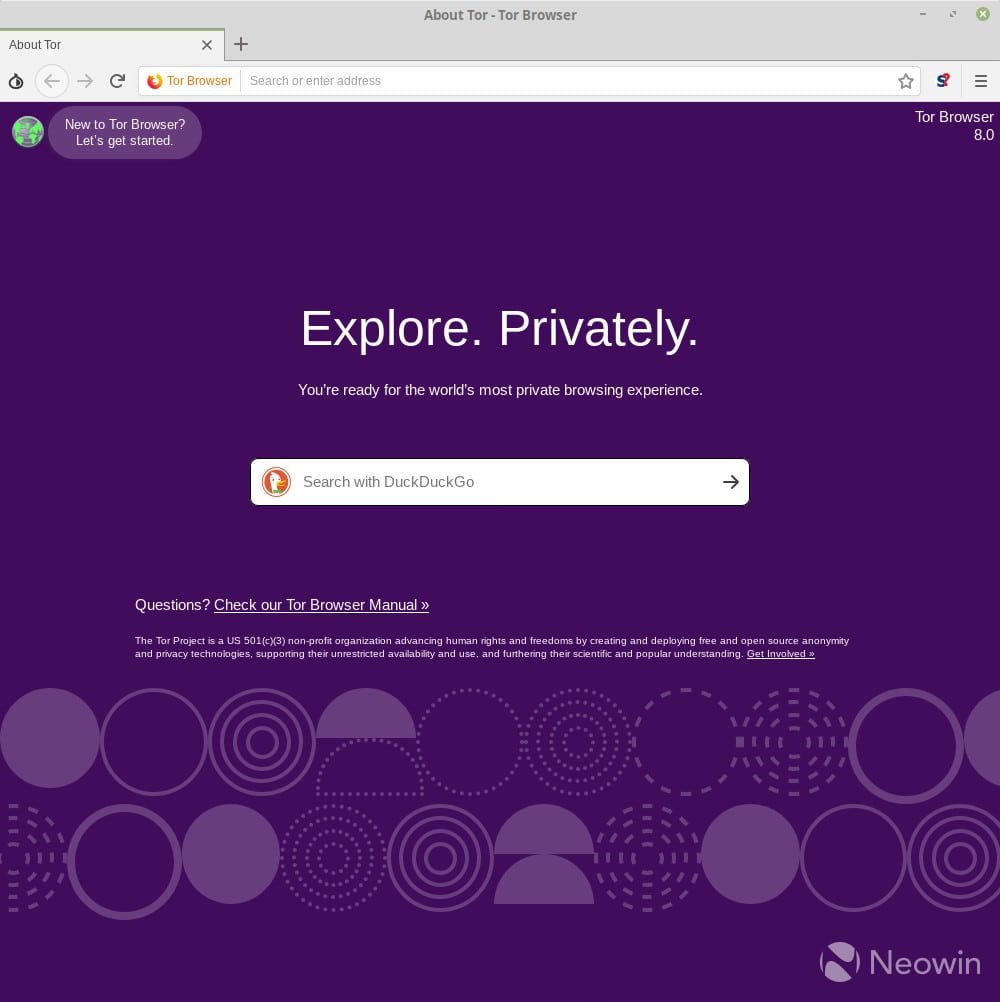Select the About Tor tab
This screenshot has width=1000, height=1002.
(112, 45)
